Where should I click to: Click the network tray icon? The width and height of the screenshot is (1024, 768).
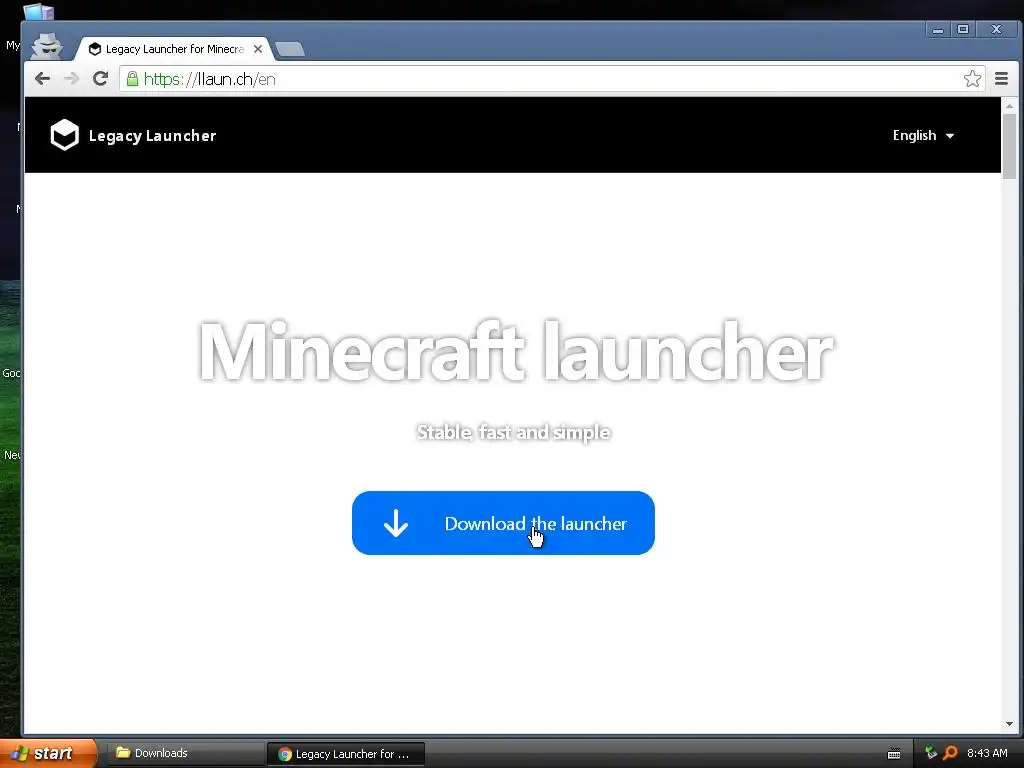point(931,753)
